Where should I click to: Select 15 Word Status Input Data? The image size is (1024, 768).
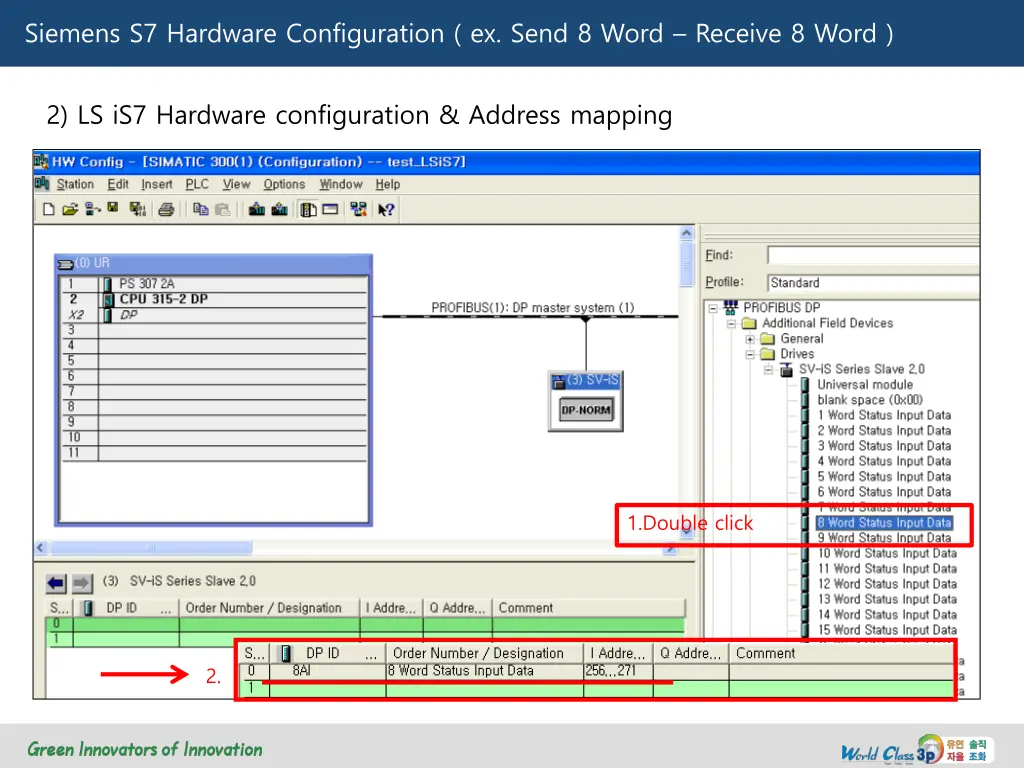tap(888, 630)
